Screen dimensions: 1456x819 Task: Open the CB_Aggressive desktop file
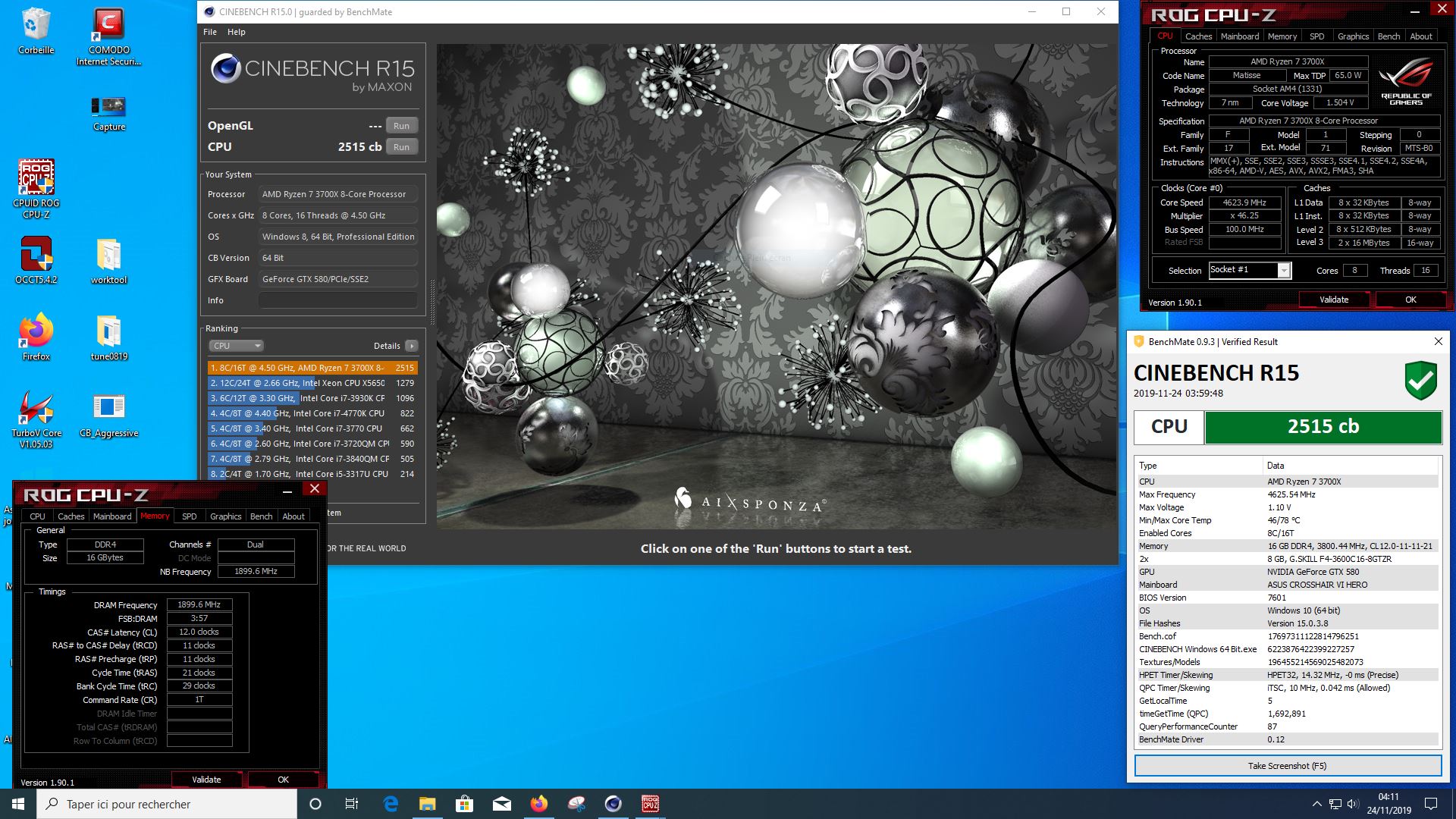tap(108, 416)
